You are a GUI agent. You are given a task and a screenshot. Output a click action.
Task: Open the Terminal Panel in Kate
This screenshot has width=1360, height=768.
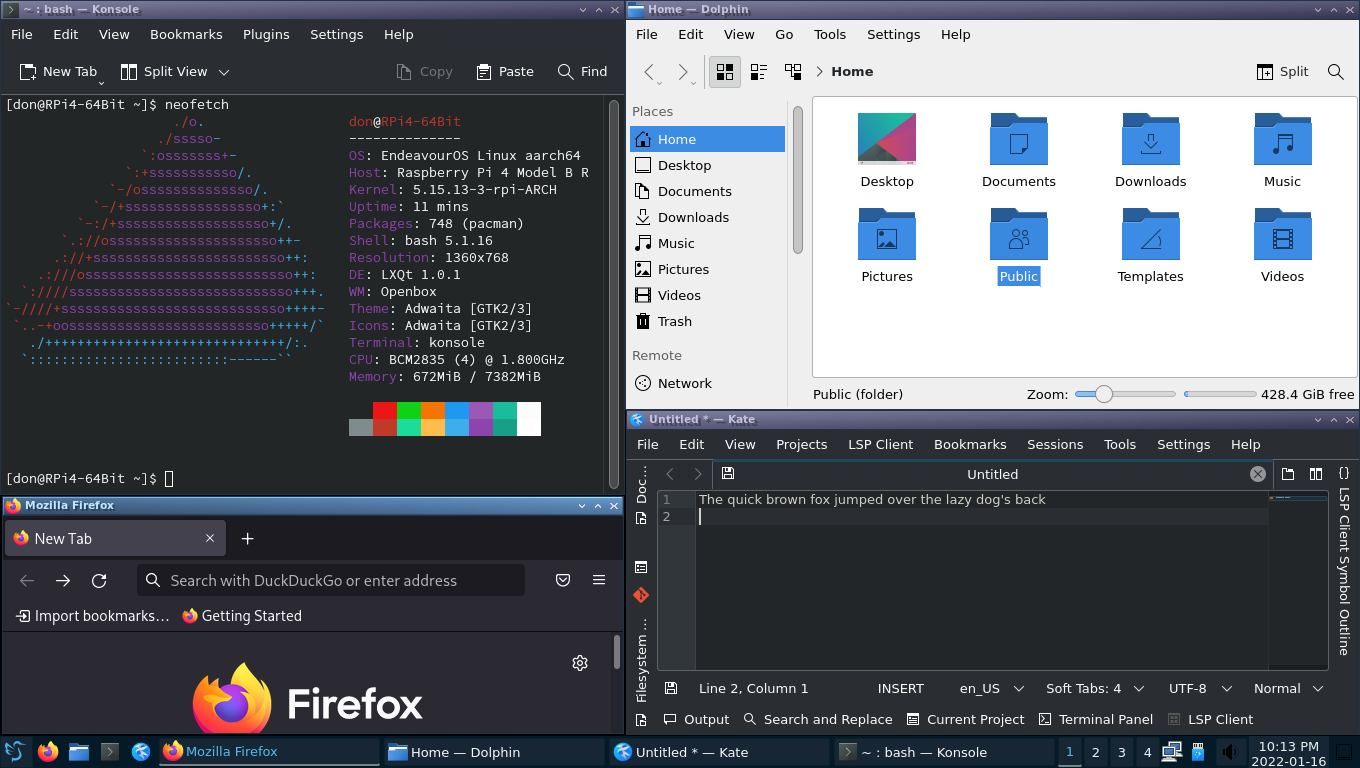click(1095, 719)
